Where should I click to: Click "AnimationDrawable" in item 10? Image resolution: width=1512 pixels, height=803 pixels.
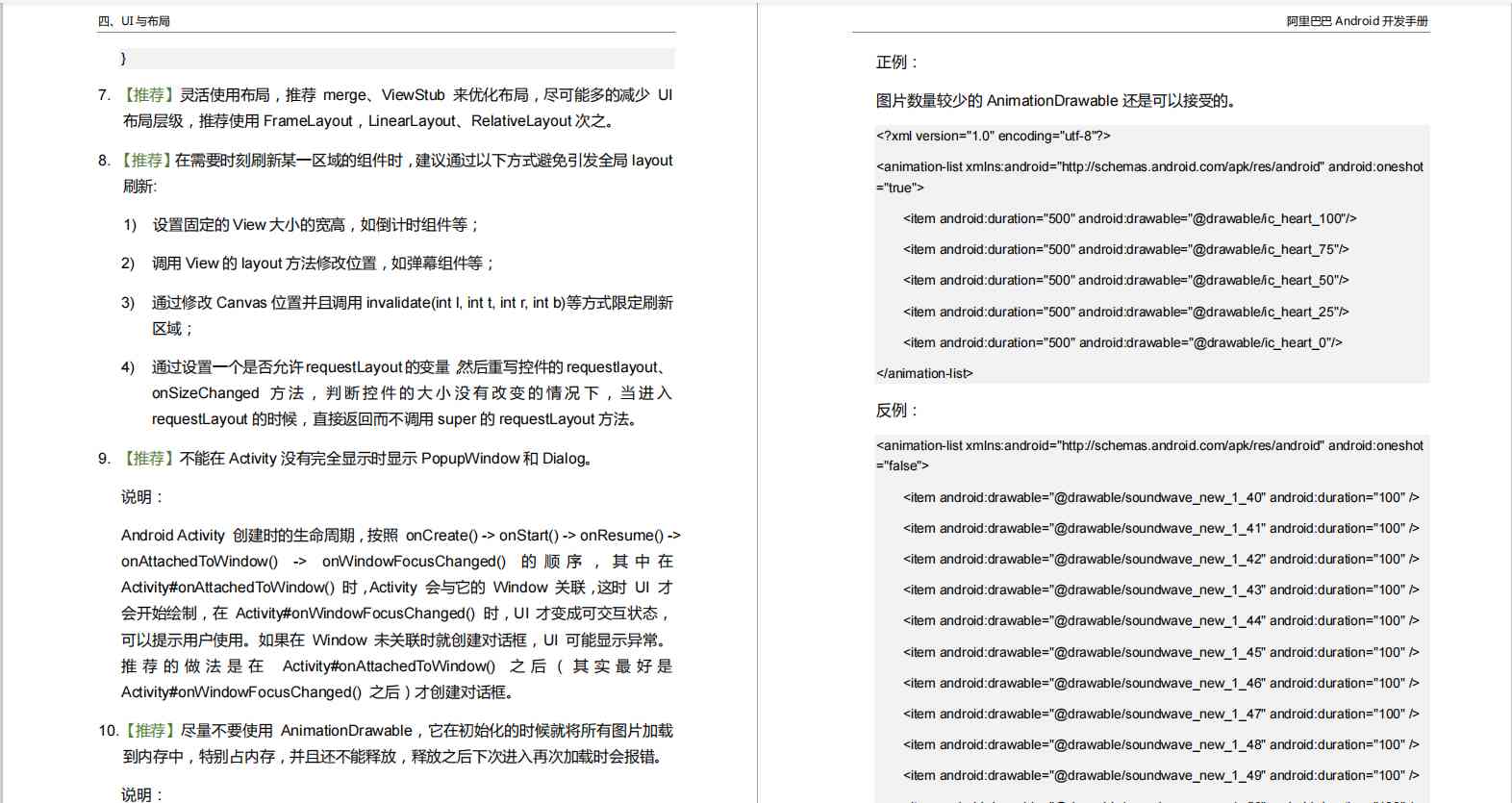(x=346, y=731)
